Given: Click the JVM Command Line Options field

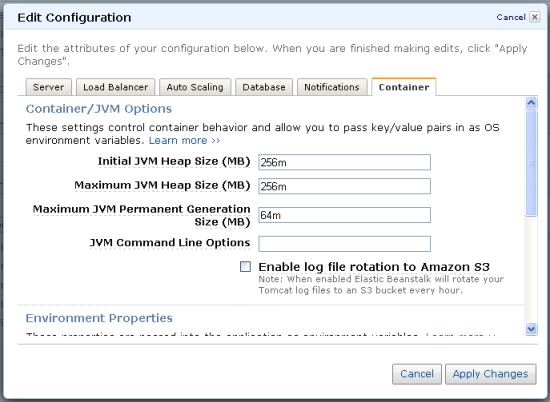Looking at the screenshot, I should [x=344, y=244].
